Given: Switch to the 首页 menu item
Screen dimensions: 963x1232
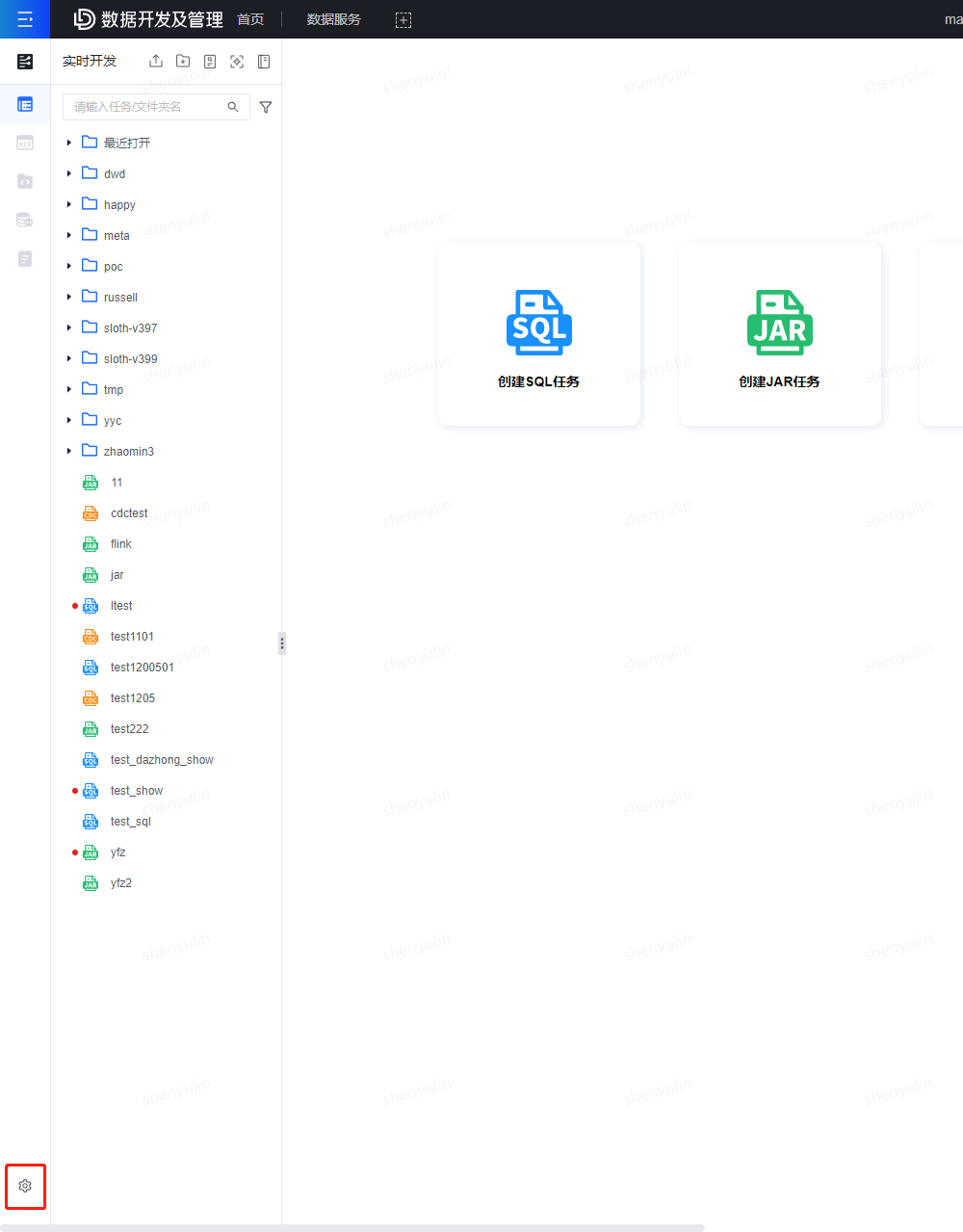Looking at the screenshot, I should tap(248, 19).
